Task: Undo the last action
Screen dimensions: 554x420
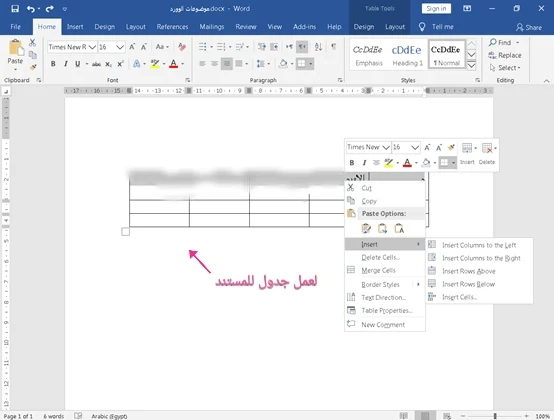Action: (x=31, y=8)
